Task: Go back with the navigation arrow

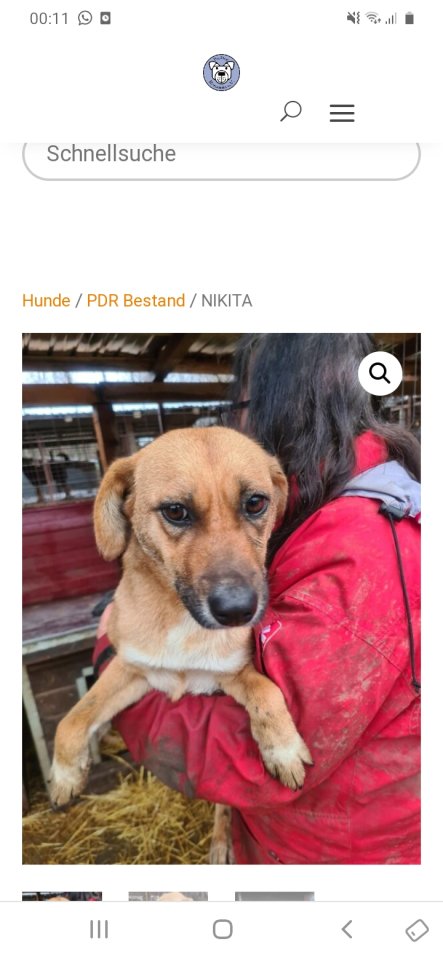Action: pyautogui.click(x=347, y=929)
